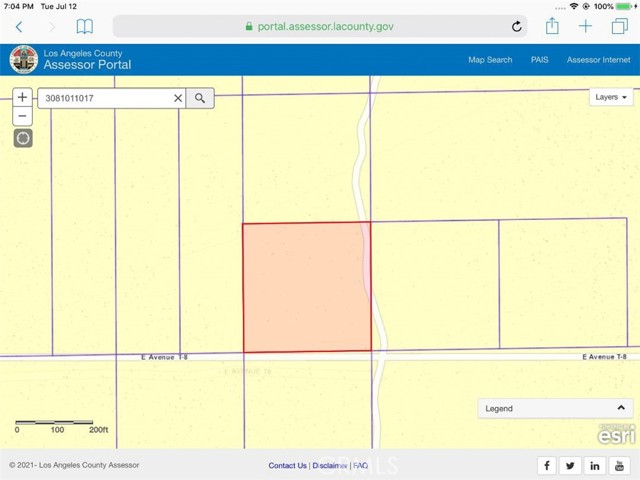Click the esri logo
Screen dimensions: 640x480
pos(616,435)
